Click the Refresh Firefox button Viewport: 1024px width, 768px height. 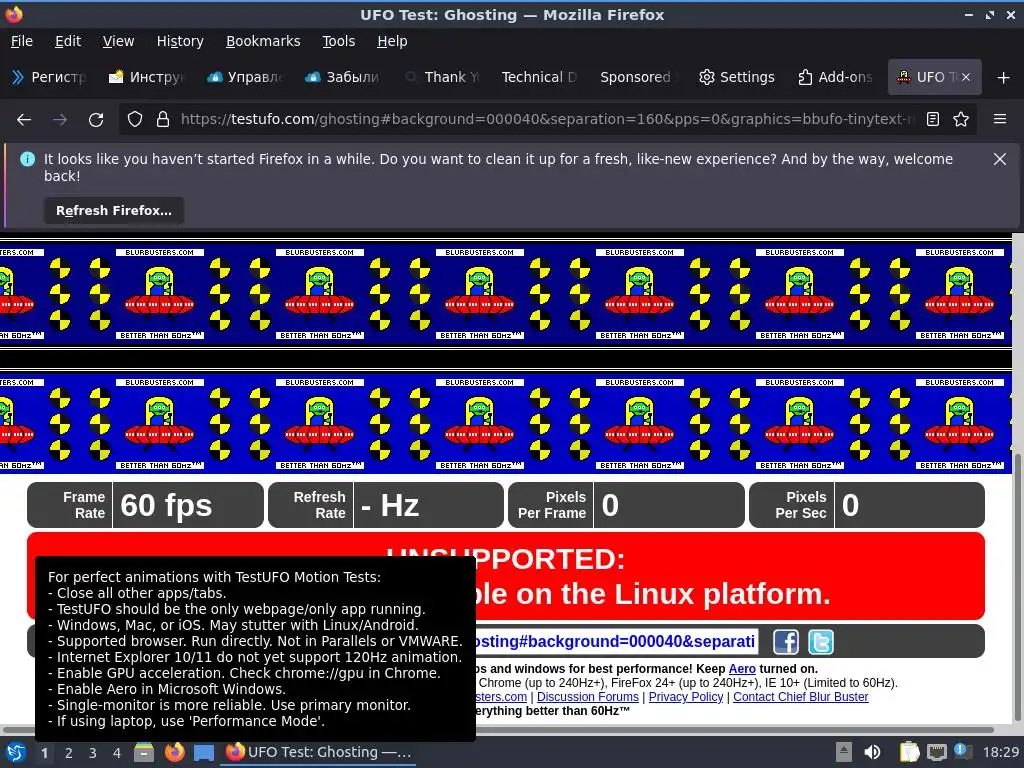(114, 211)
